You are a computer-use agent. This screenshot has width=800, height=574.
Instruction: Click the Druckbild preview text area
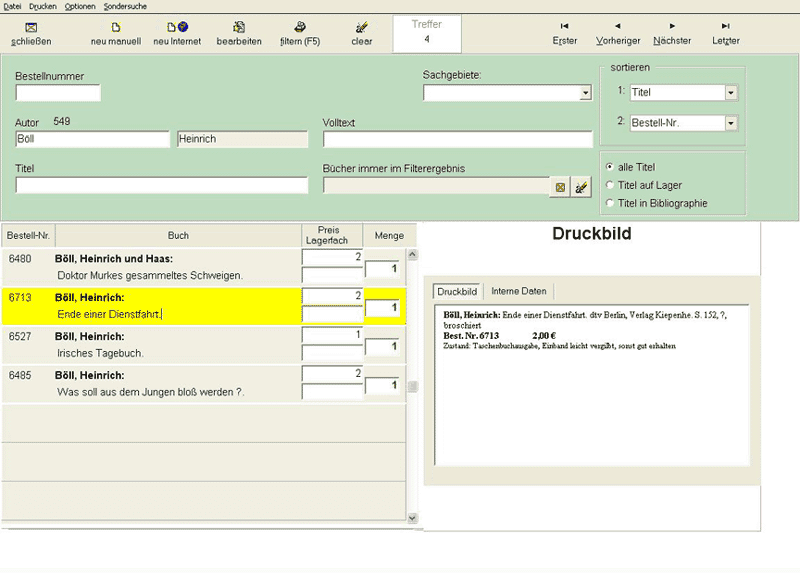(x=592, y=385)
